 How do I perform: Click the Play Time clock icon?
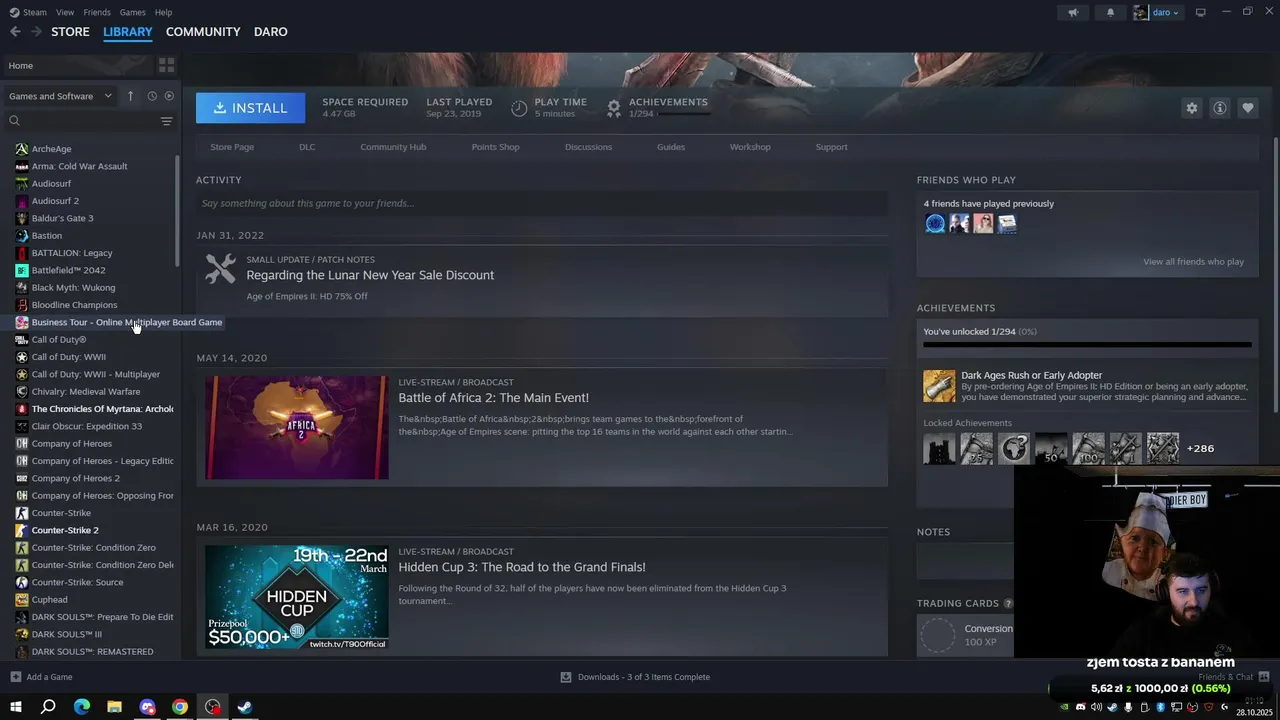(x=519, y=107)
